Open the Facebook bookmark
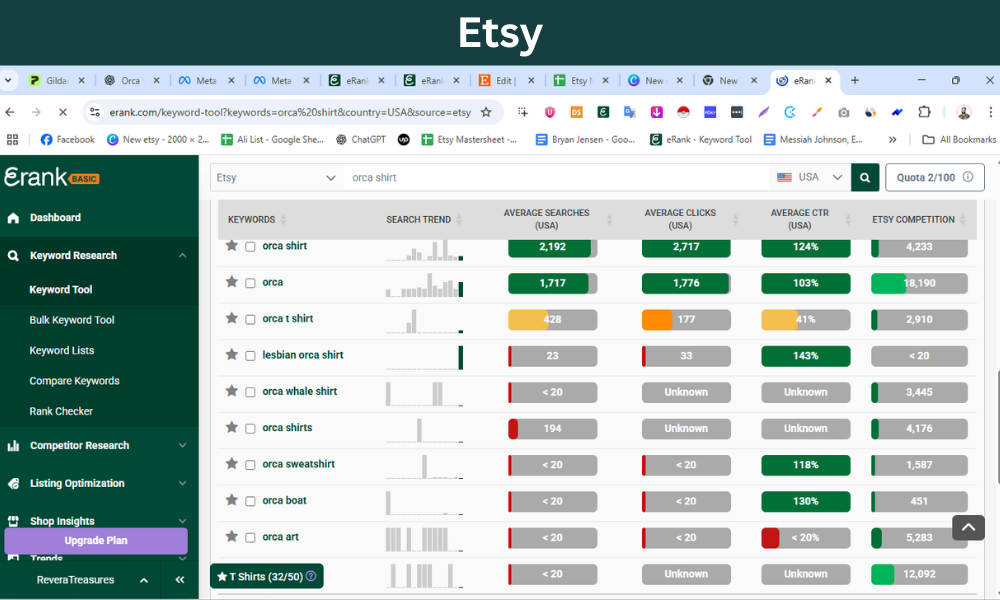 pos(68,140)
